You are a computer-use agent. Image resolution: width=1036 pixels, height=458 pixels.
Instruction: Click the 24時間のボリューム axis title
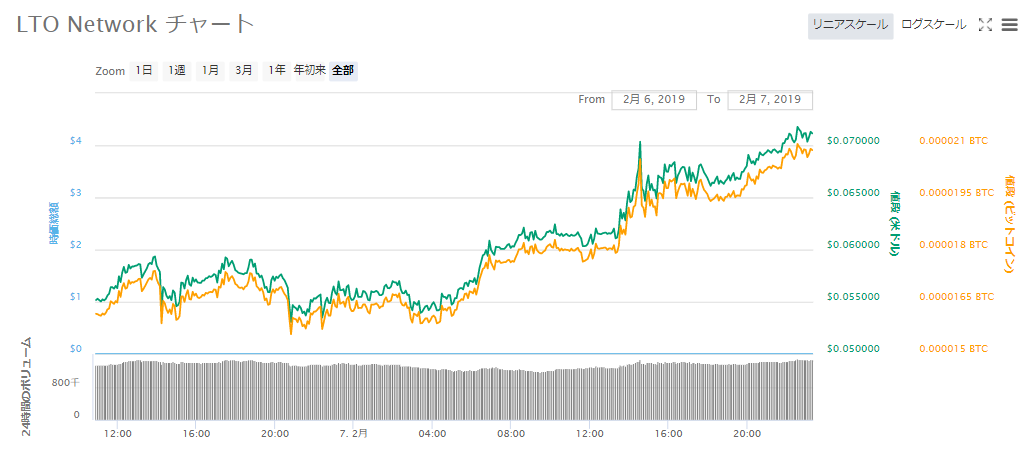[28, 386]
